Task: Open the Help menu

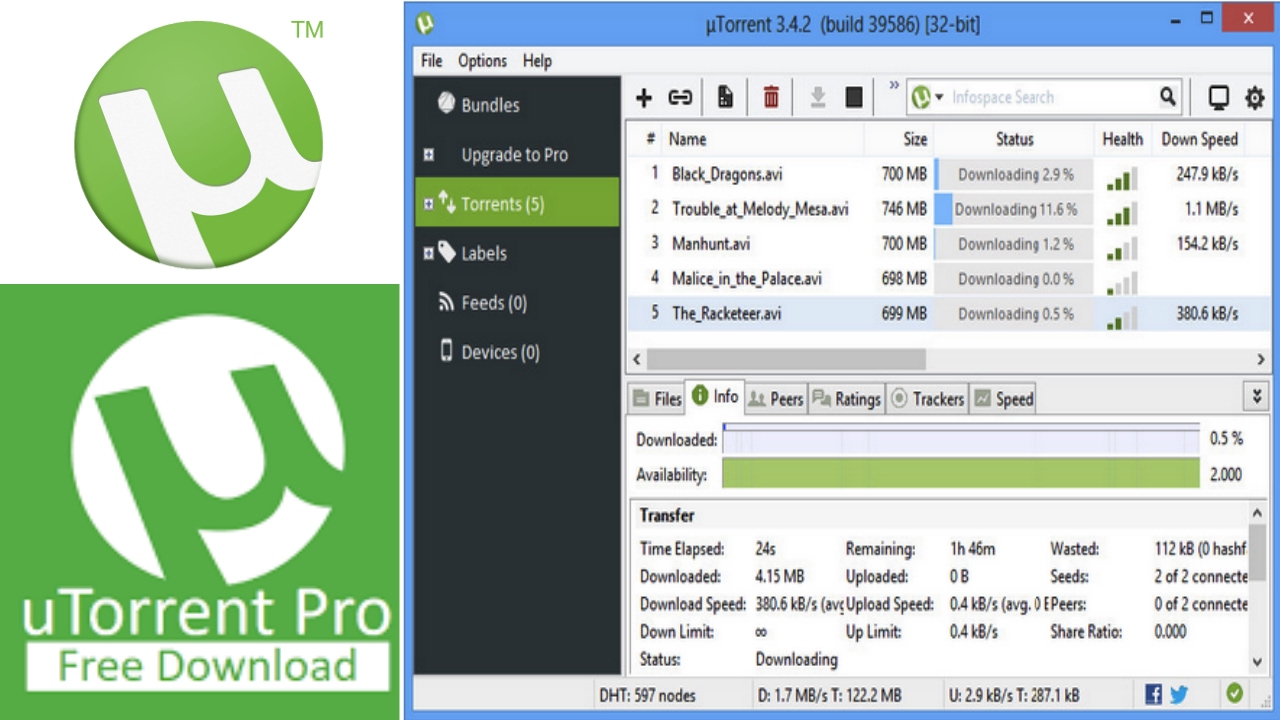Action: click(537, 61)
